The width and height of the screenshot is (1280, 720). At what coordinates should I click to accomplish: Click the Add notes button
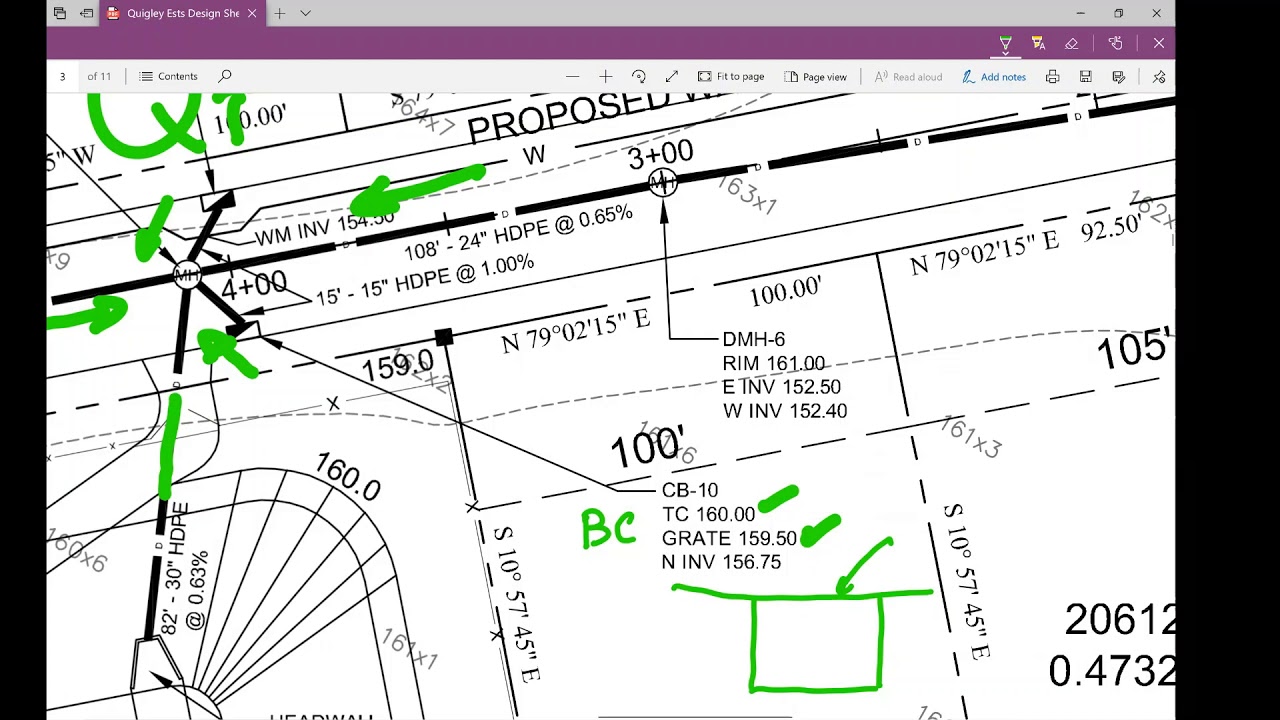click(x=994, y=76)
